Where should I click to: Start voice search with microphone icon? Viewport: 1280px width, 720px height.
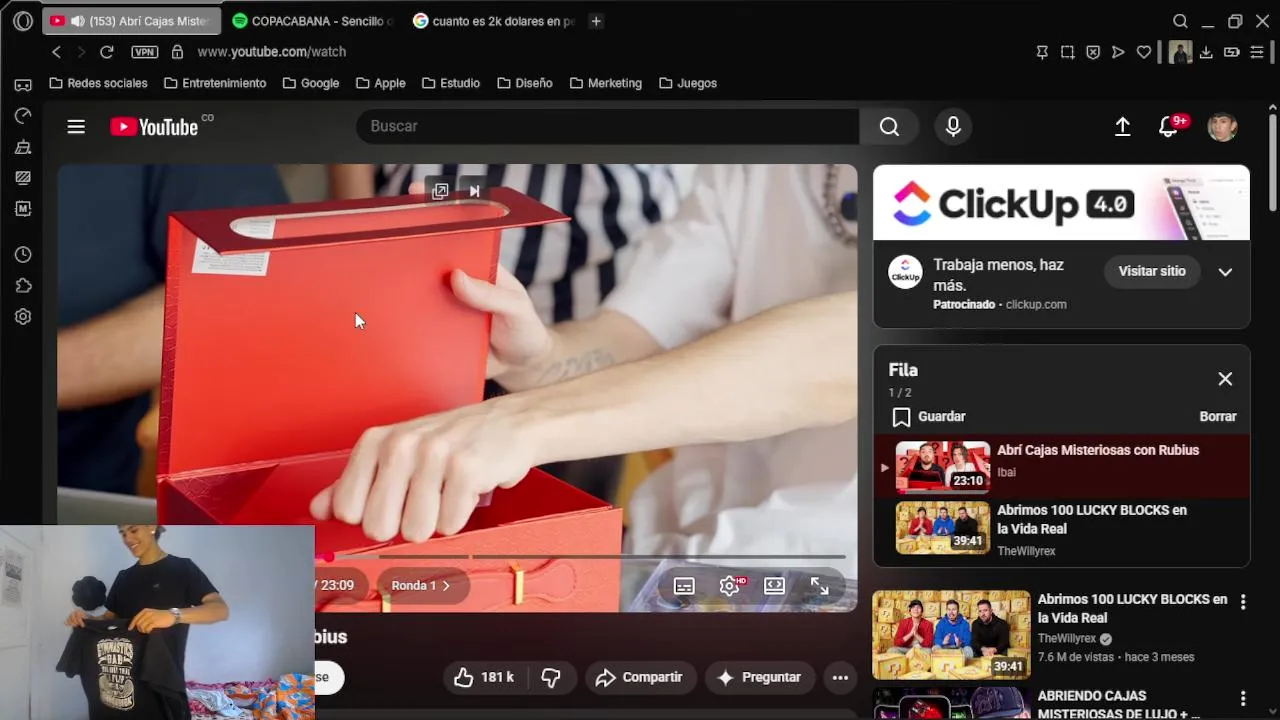click(953, 126)
